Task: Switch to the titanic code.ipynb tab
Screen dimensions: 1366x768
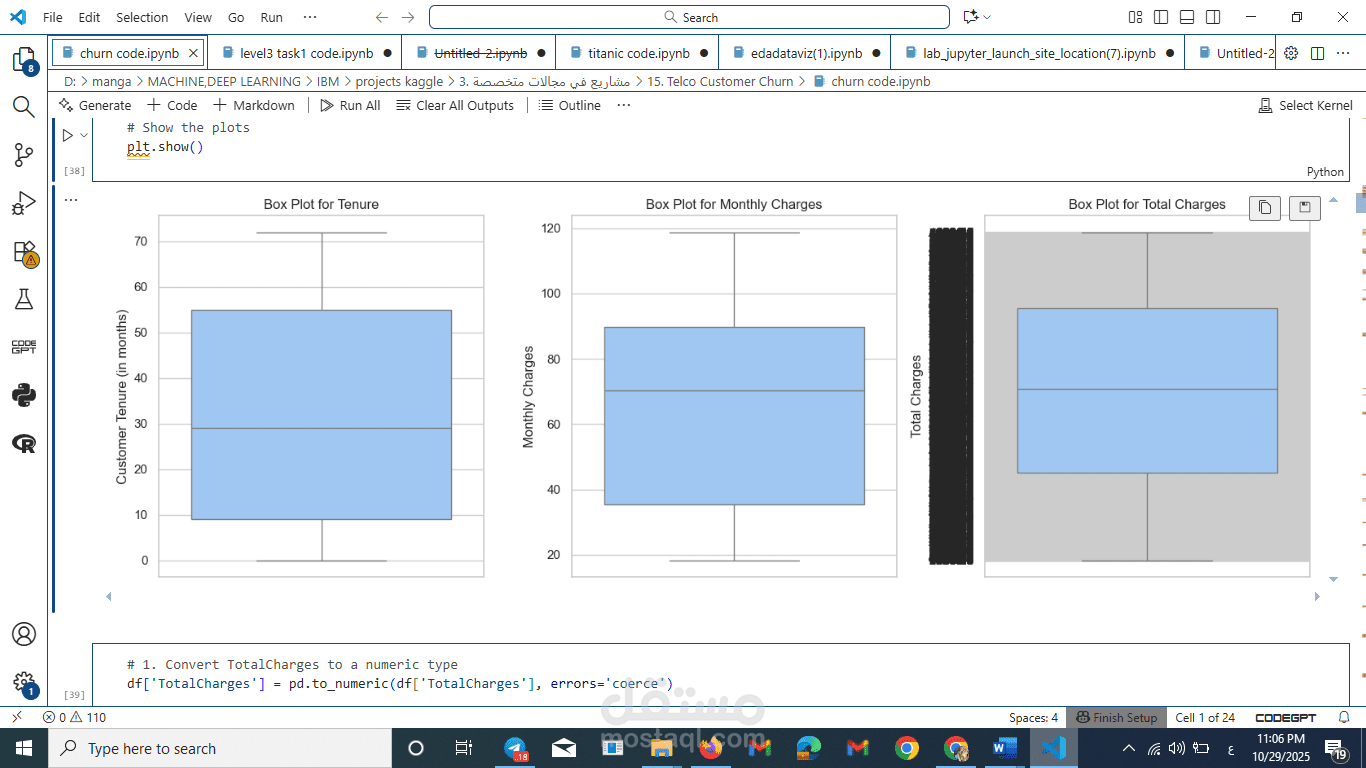Action: click(x=638, y=53)
